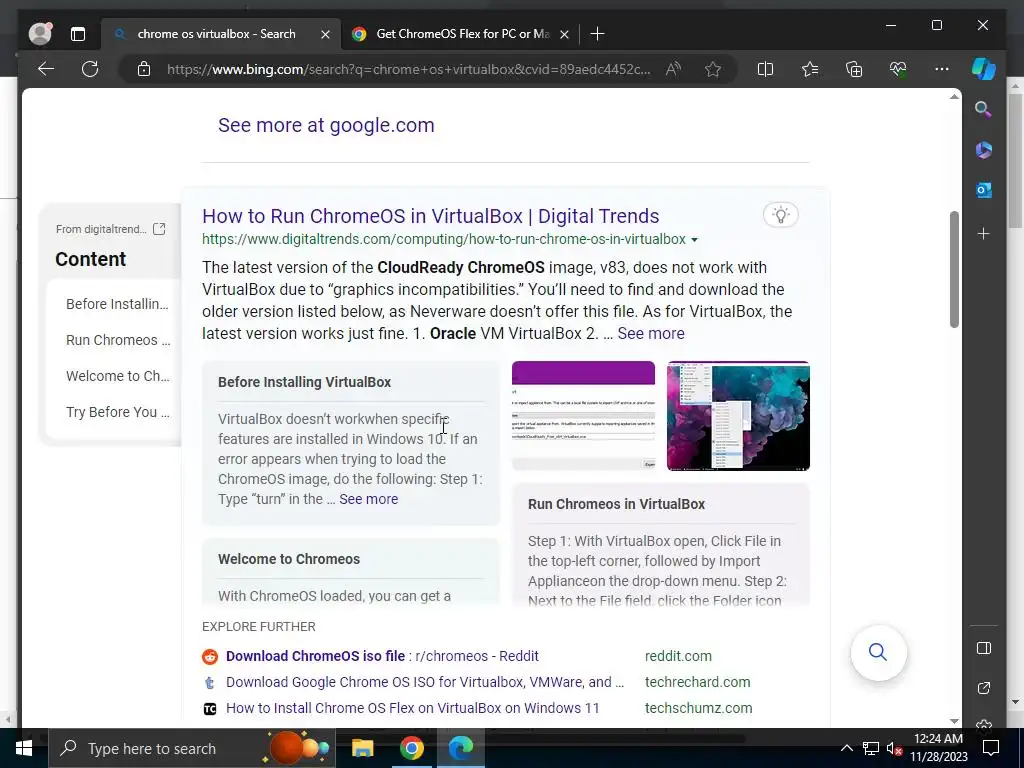
Task: Click 'Welcome to Chromeos' card heading
Action: [x=289, y=559]
